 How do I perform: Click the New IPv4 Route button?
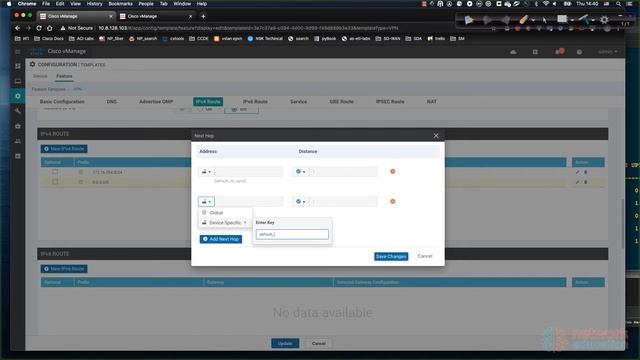coord(64,149)
